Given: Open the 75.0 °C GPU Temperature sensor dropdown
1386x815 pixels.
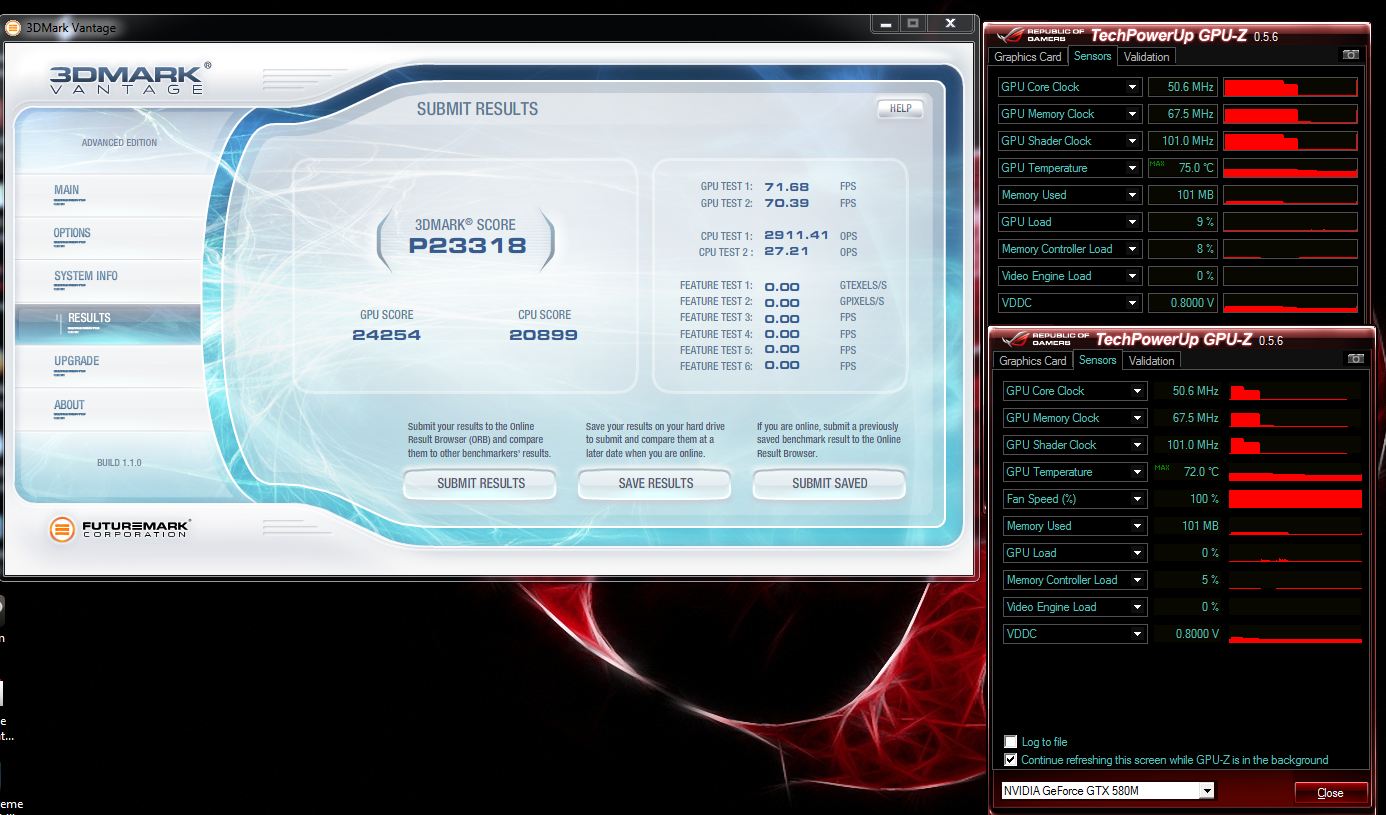Looking at the screenshot, I should pos(1132,168).
